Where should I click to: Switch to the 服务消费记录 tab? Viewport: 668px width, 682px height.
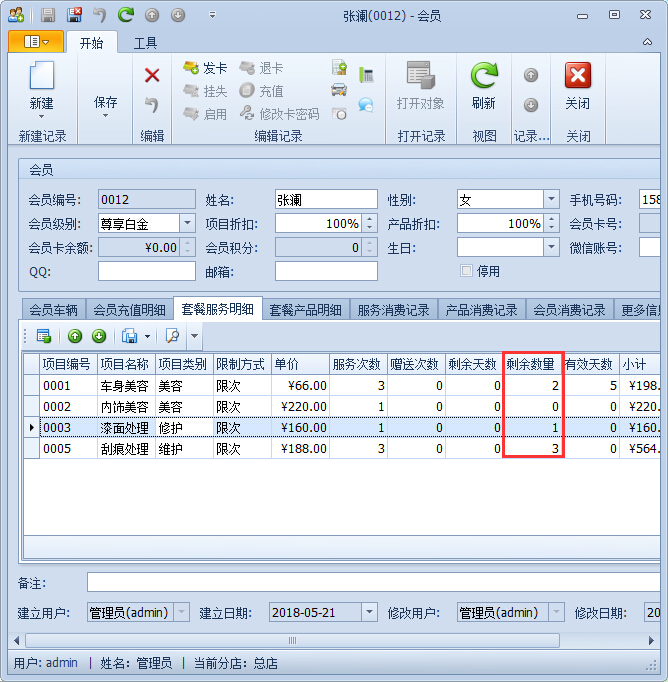(393, 310)
